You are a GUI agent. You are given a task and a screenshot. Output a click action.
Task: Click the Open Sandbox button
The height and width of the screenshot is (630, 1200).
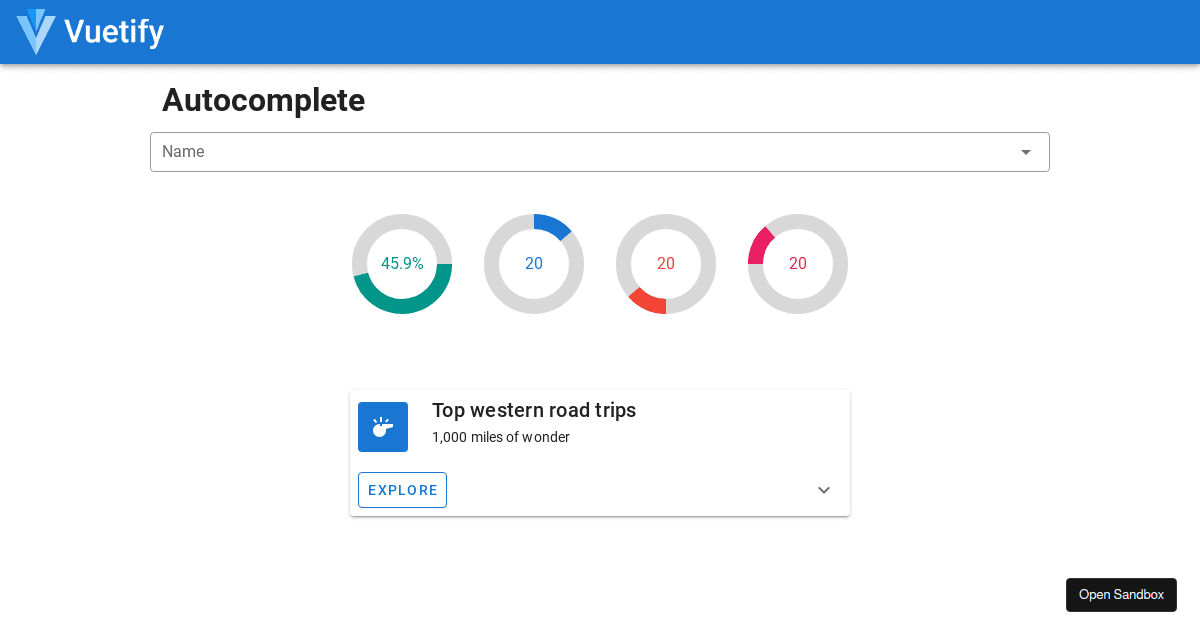pos(1121,595)
